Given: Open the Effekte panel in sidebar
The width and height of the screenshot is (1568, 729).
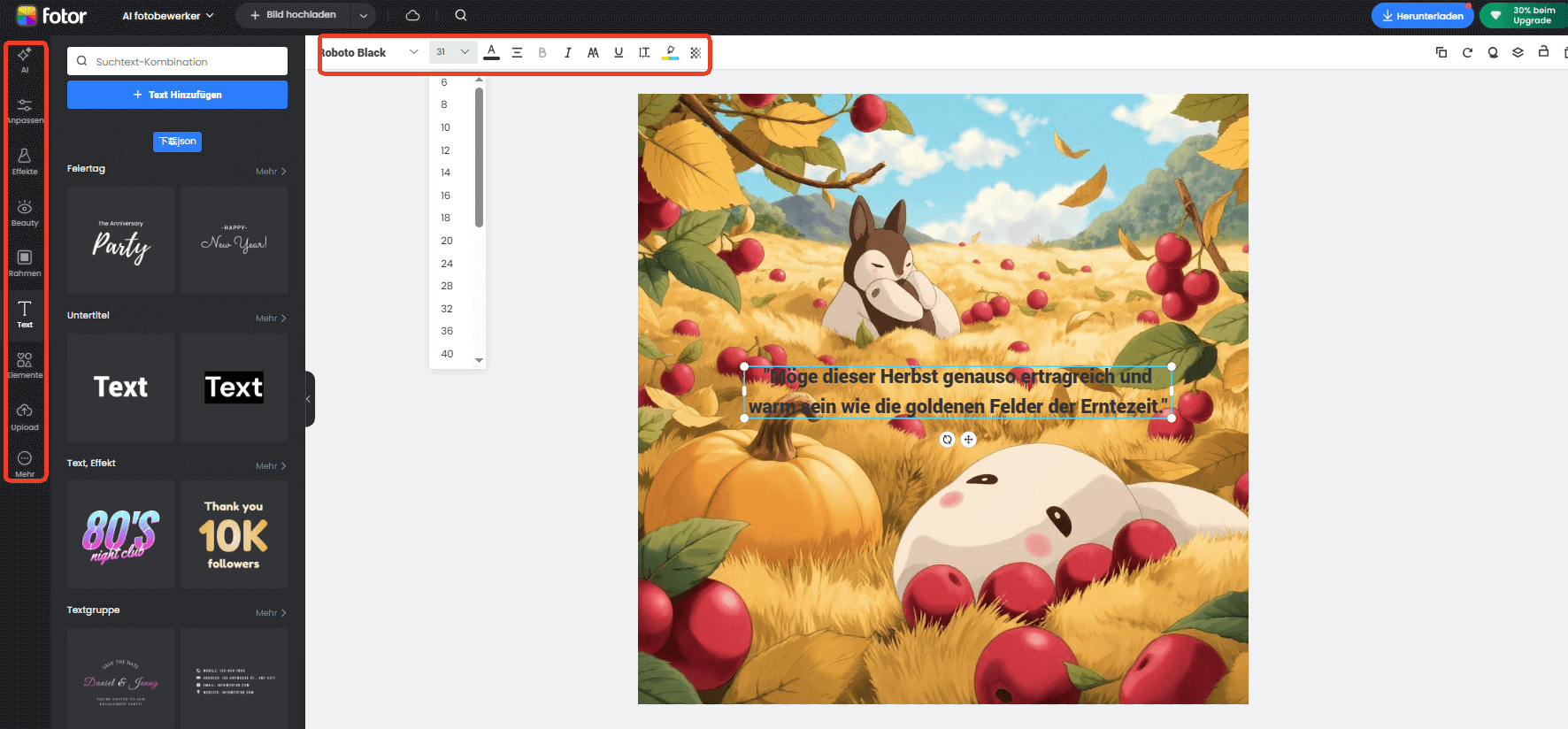Looking at the screenshot, I should 25,161.
